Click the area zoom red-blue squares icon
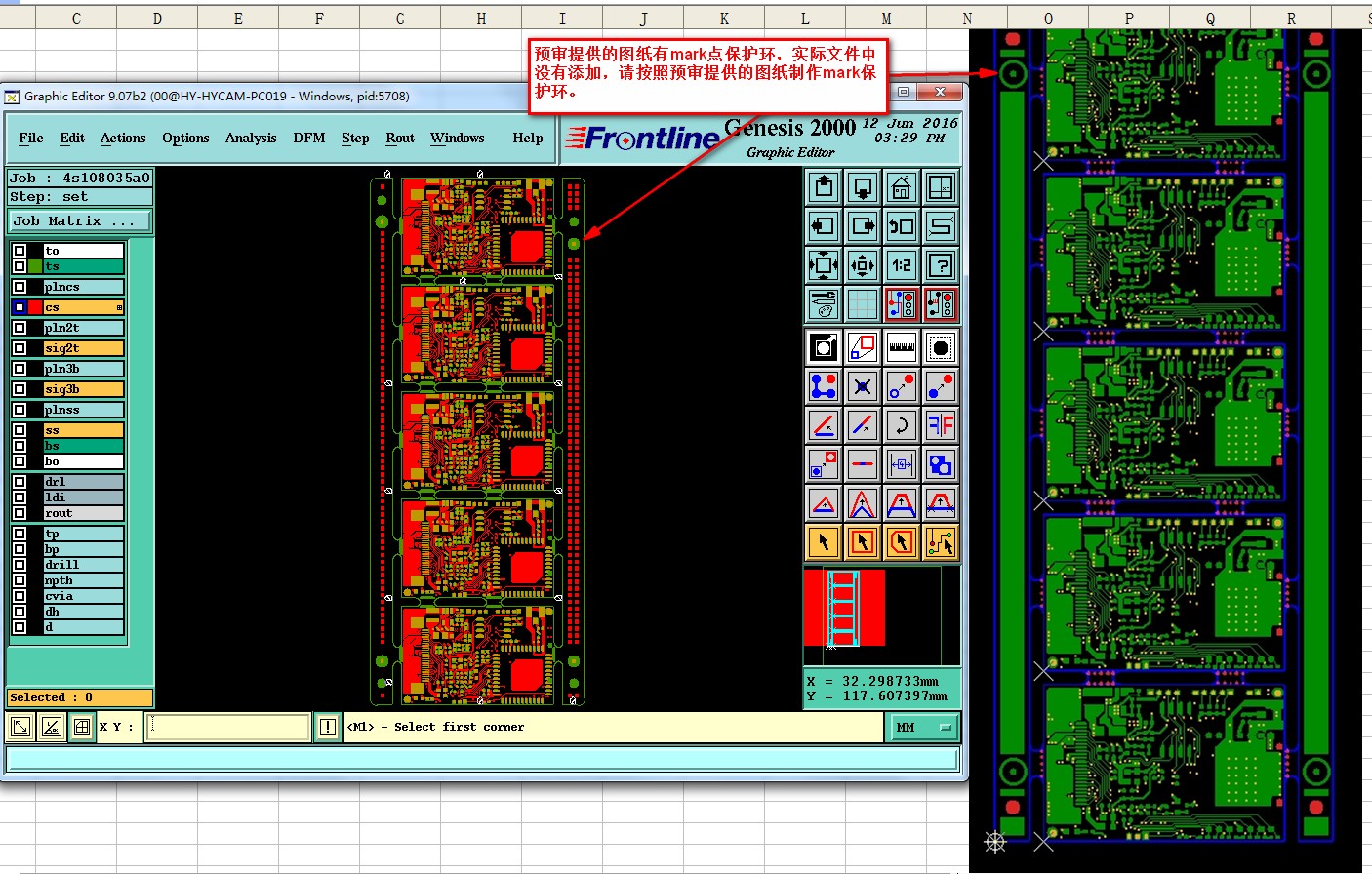Viewport: 1372px width, 874px height. tap(863, 347)
